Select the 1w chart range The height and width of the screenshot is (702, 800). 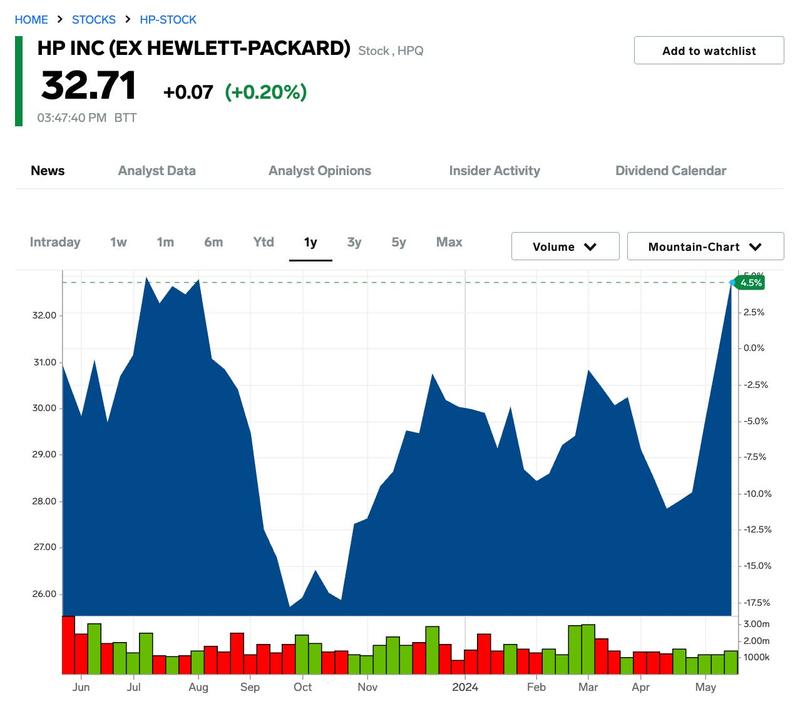[118, 242]
